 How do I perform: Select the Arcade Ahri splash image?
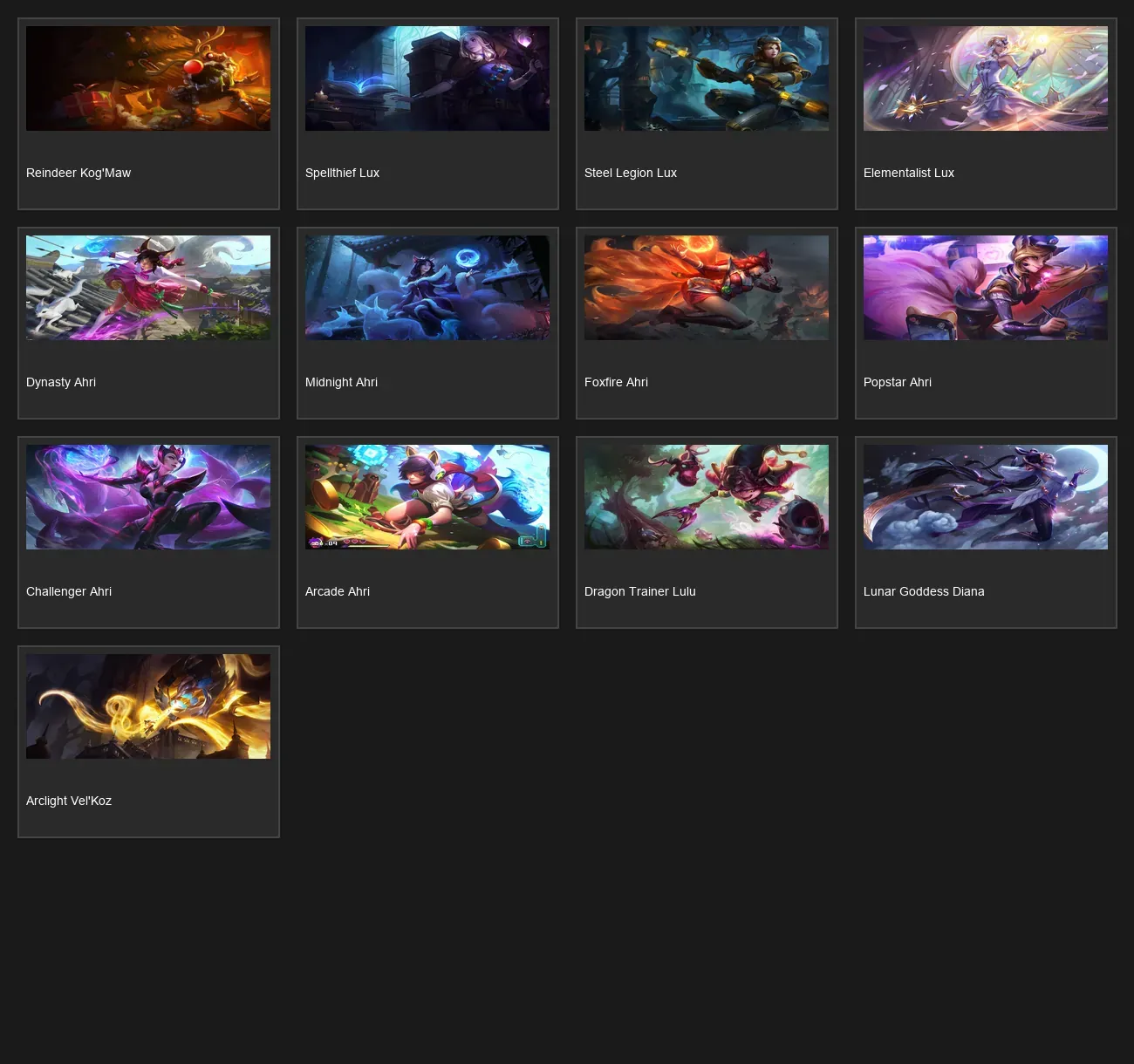point(427,497)
